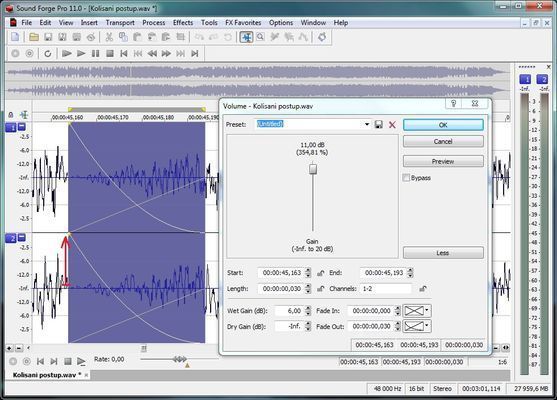
Task: Click the Less button
Action: pos(443,253)
